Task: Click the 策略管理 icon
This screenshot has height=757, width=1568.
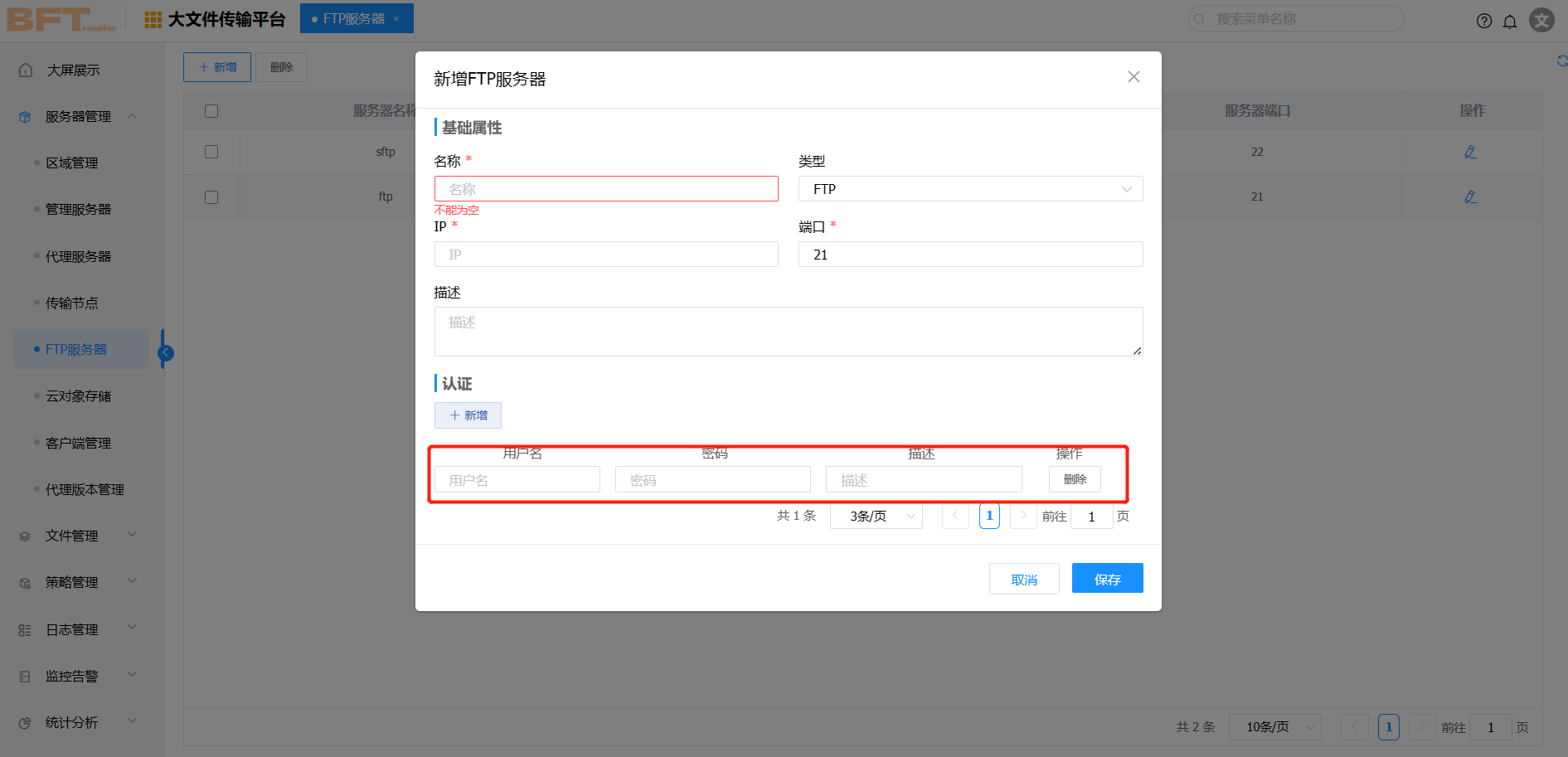Action: (25, 583)
